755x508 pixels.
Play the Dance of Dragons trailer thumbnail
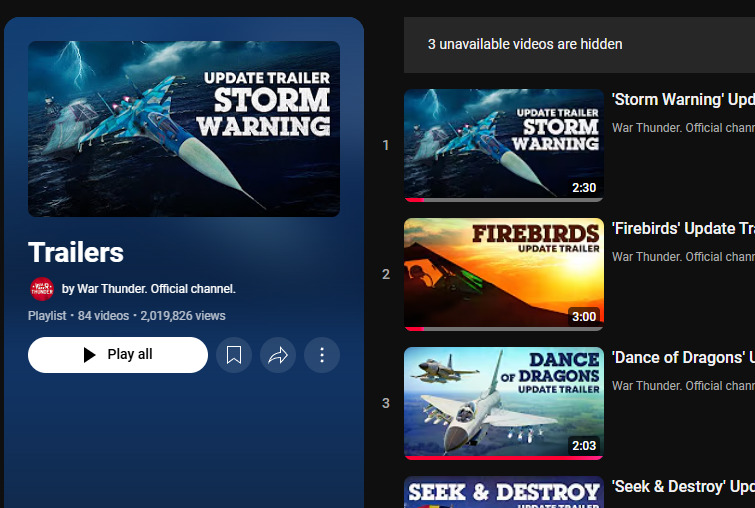point(504,403)
